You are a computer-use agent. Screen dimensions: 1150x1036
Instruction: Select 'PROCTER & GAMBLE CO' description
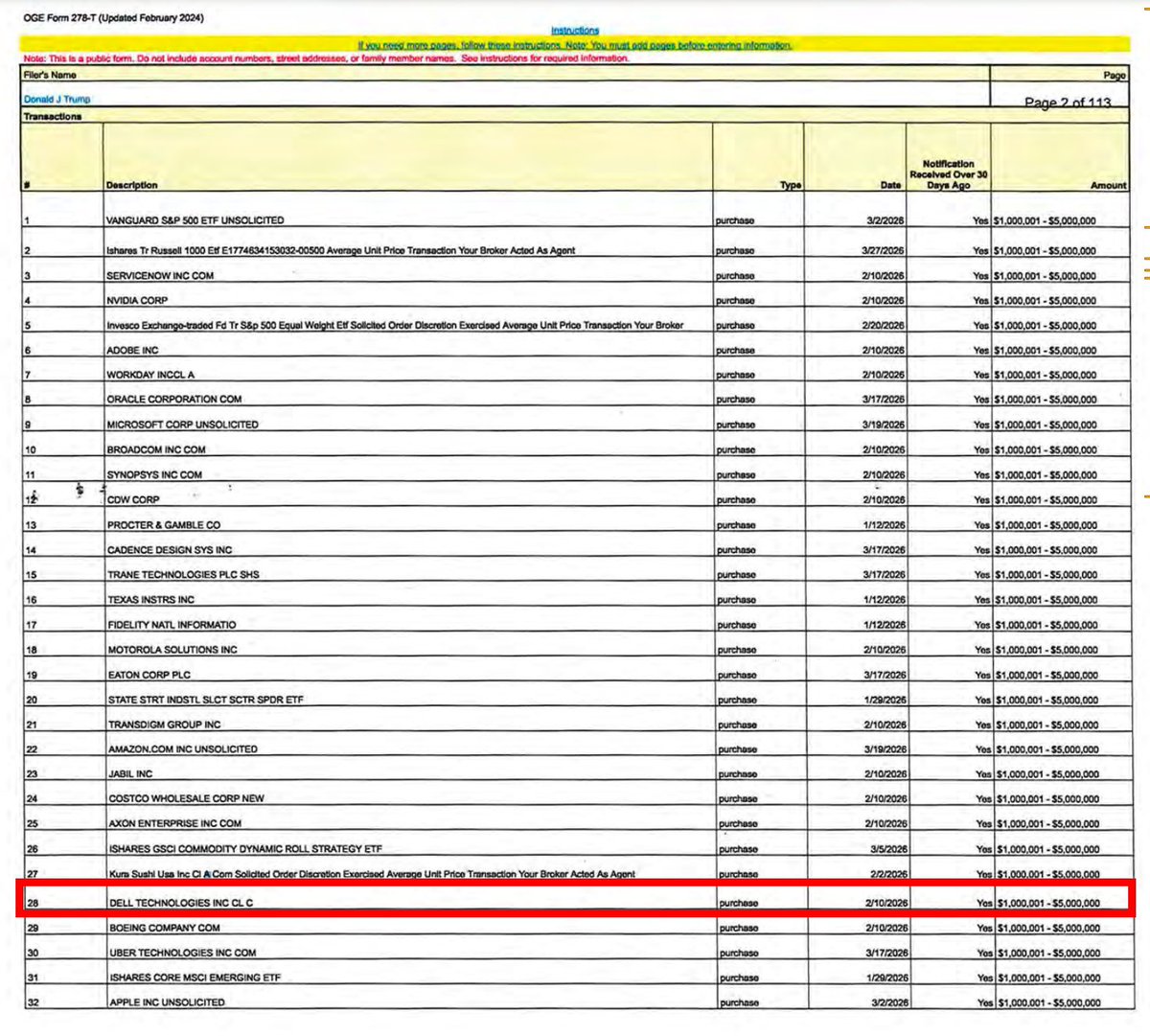pos(164,525)
